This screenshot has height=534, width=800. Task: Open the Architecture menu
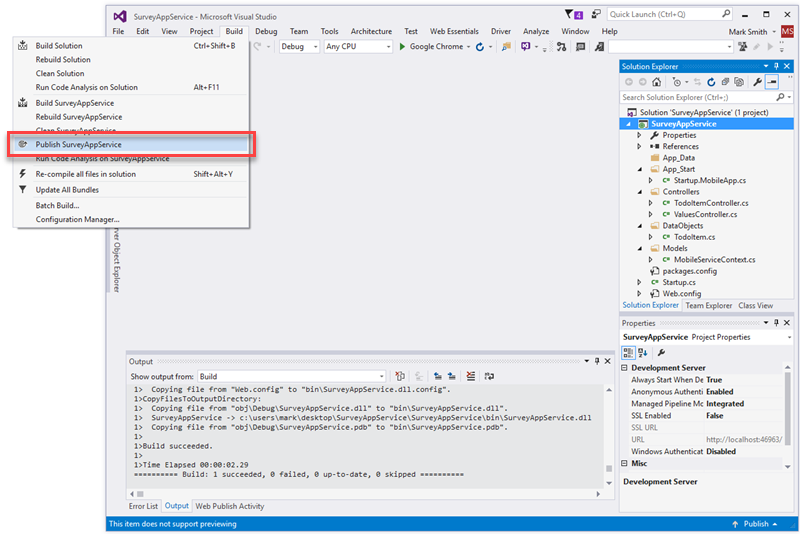click(371, 31)
